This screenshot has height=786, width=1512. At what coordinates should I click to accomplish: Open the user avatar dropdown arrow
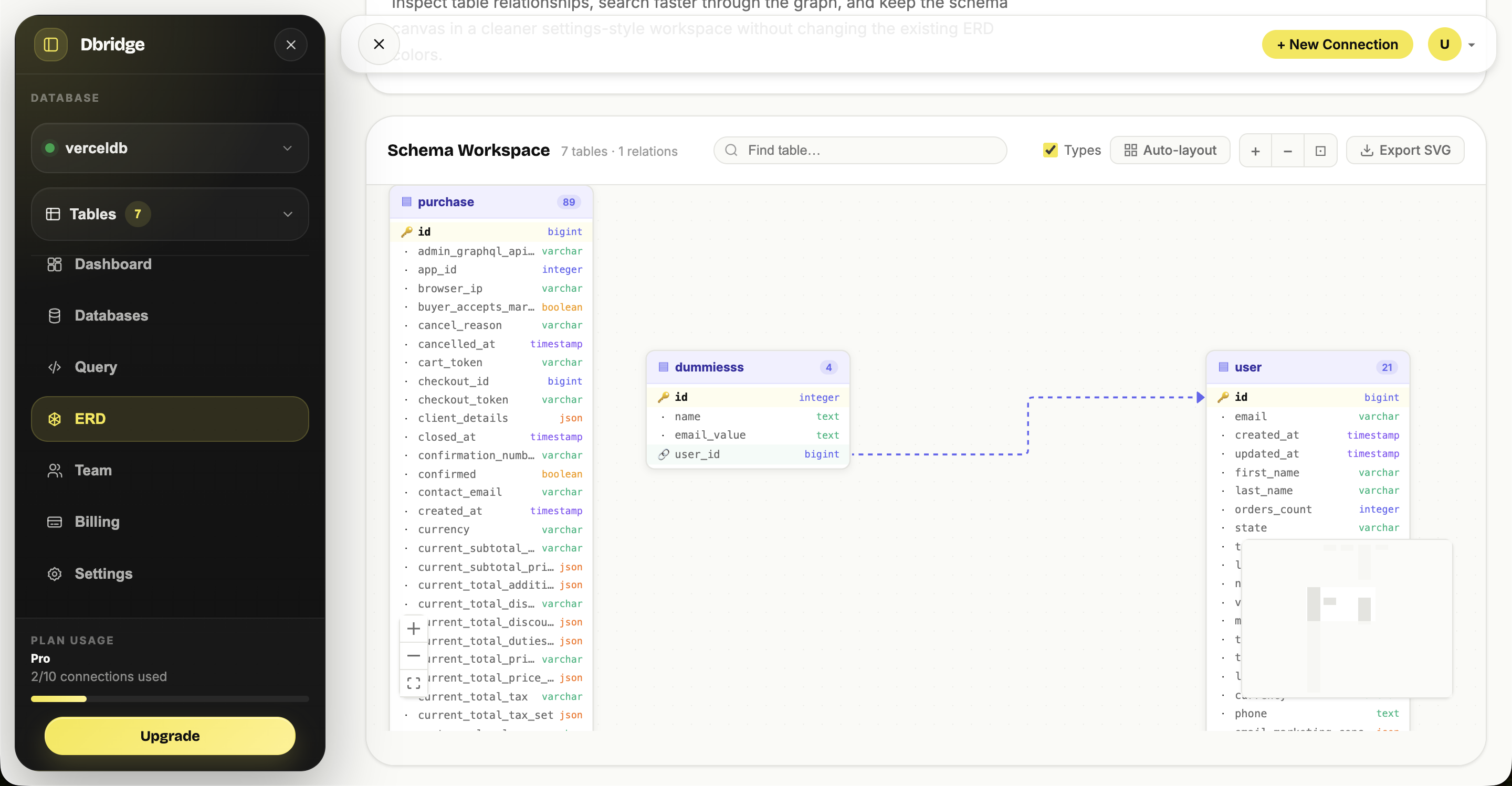point(1471,45)
